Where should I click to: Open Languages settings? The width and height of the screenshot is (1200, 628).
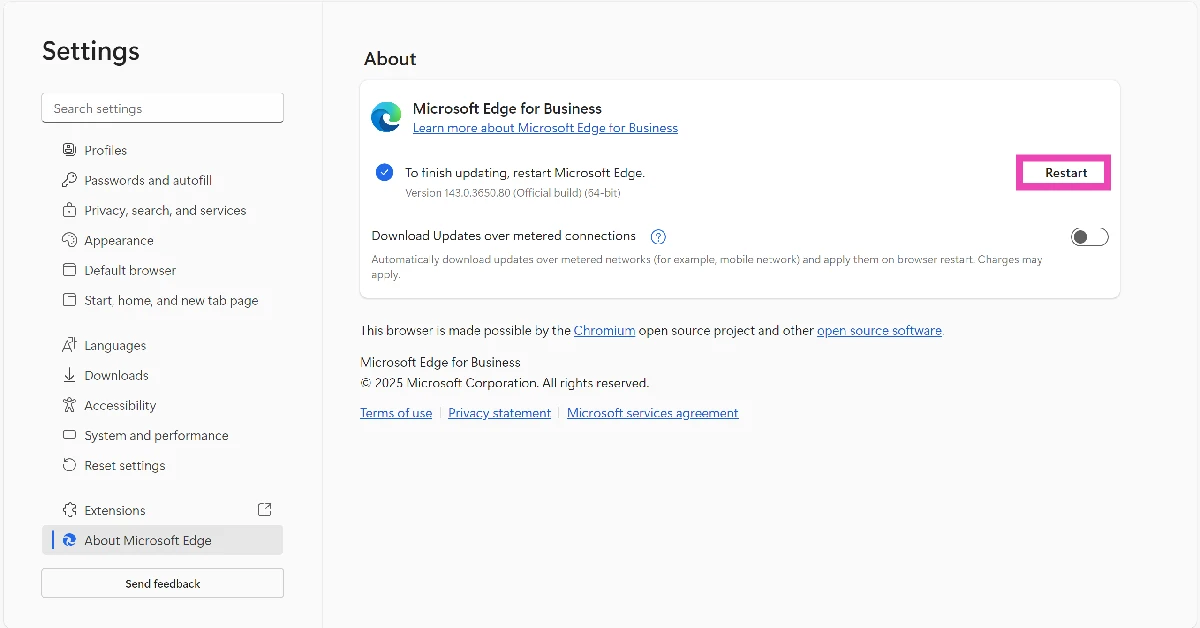pyautogui.click(x=115, y=345)
